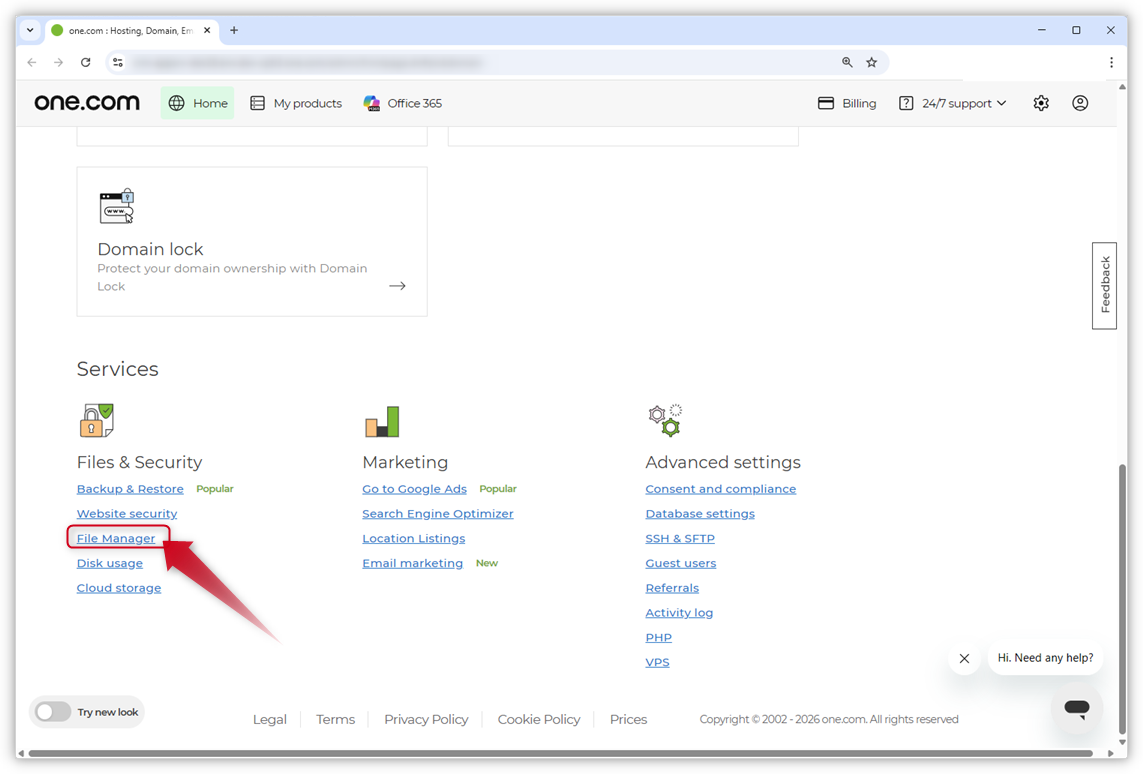Expand the 24/7 support dropdown
Screen dimensions: 1143x774
[951, 102]
